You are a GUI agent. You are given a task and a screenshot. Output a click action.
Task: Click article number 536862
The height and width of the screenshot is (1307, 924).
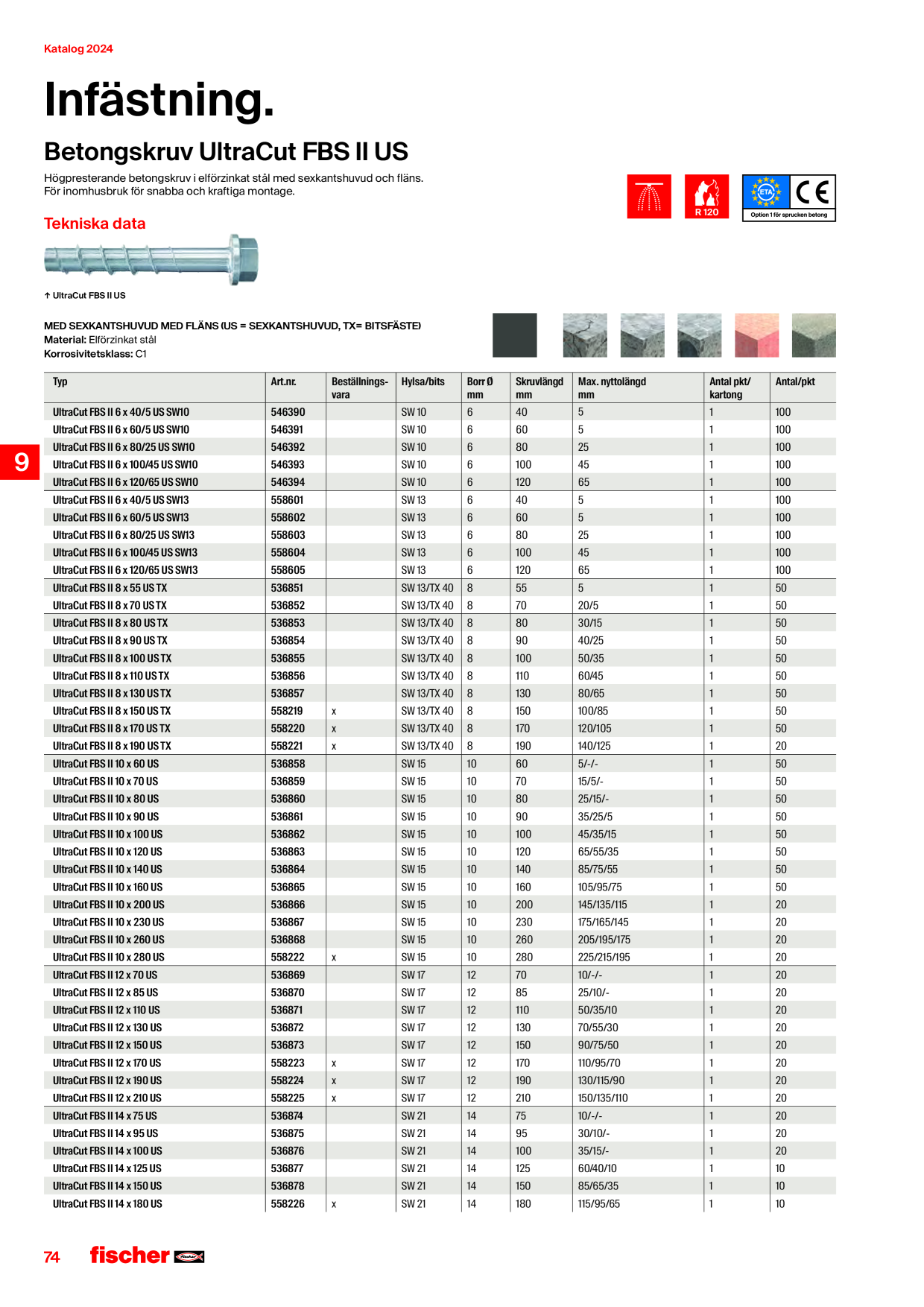(288, 835)
